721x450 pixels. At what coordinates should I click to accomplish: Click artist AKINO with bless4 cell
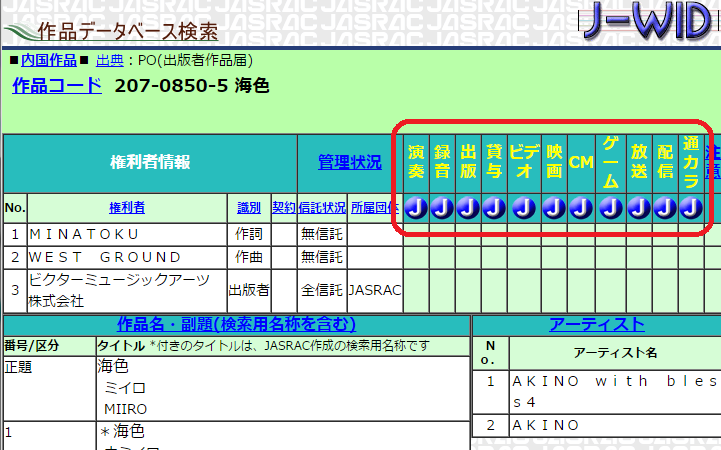pos(615,392)
